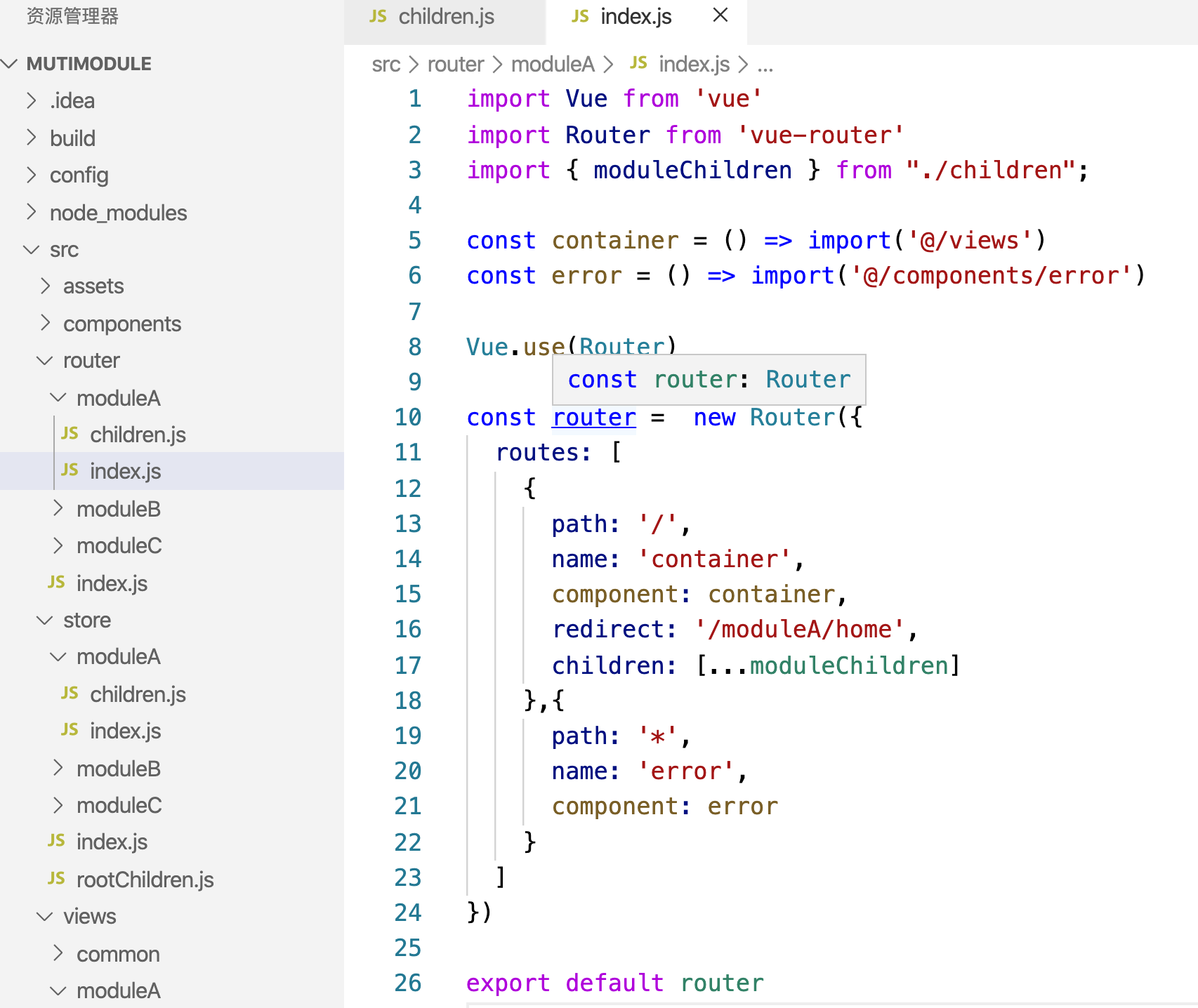The height and width of the screenshot is (1008, 1198).
Task: Click line number 26 in the gutter
Action: click(408, 983)
